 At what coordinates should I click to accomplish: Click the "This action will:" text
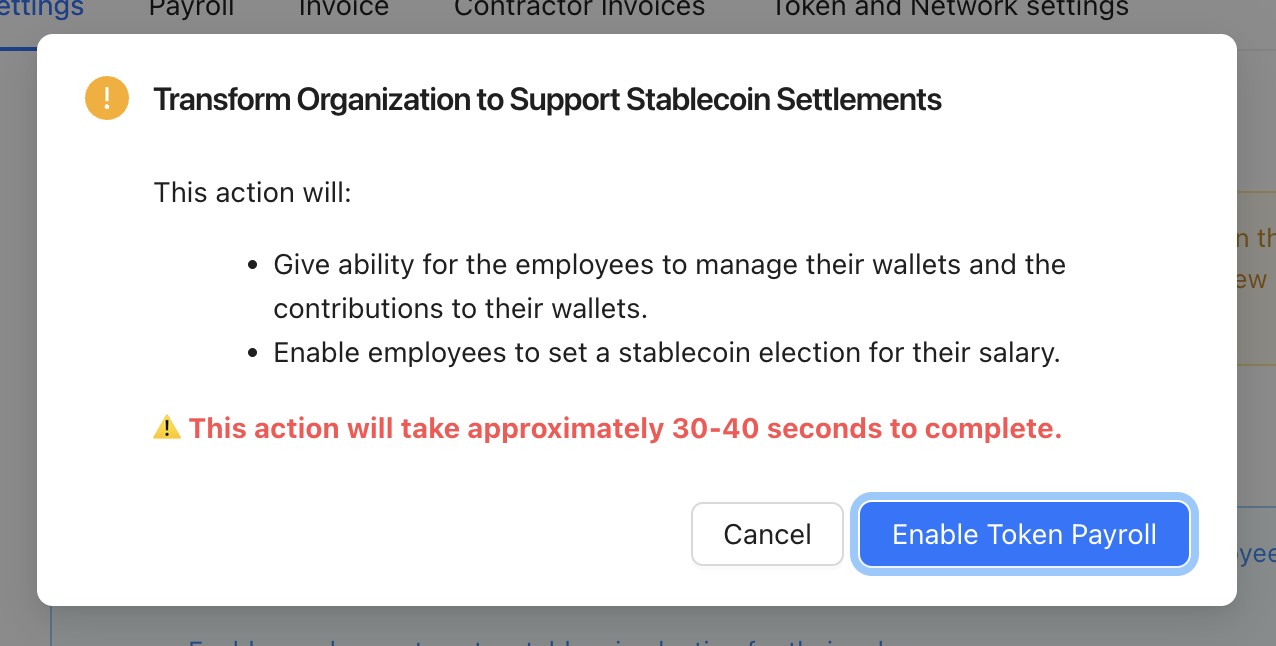point(253,192)
